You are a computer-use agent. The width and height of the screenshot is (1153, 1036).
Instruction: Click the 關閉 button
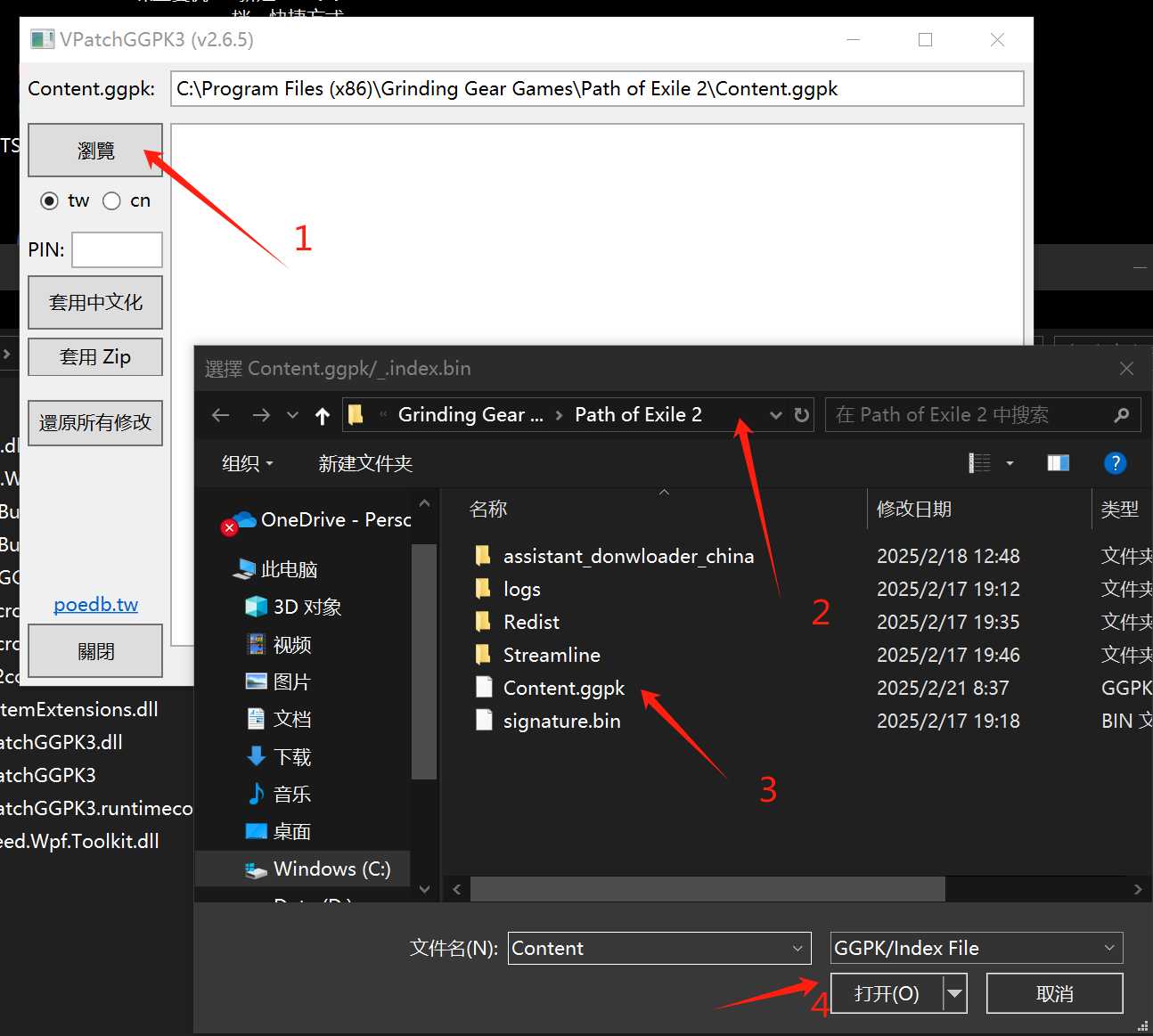pos(95,651)
